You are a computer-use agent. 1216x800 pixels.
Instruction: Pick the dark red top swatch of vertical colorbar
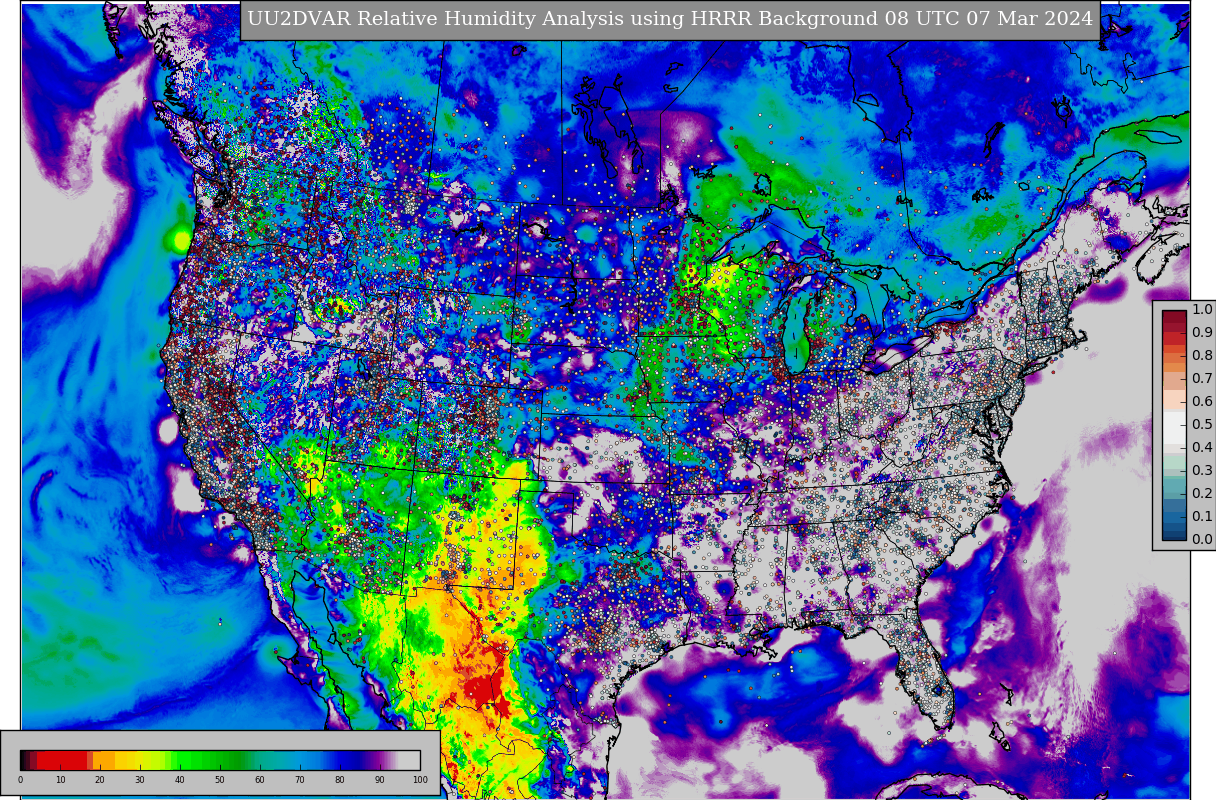point(1174,316)
